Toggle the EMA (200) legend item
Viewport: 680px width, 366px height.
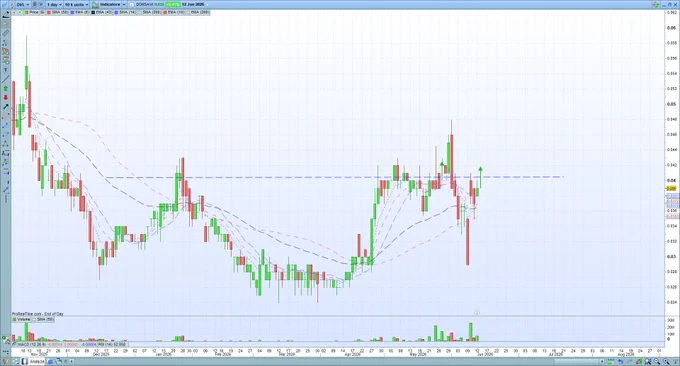(x=199, y=12)
